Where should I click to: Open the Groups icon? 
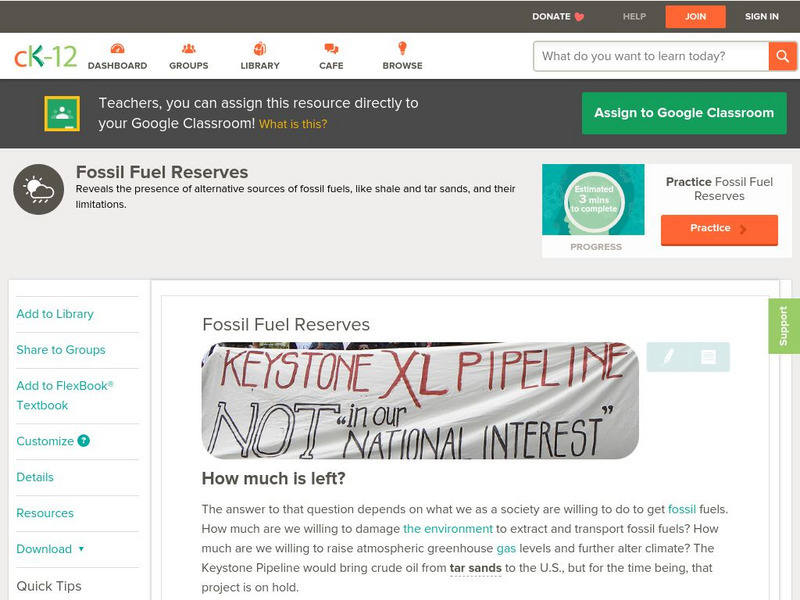tap(188, 50)
